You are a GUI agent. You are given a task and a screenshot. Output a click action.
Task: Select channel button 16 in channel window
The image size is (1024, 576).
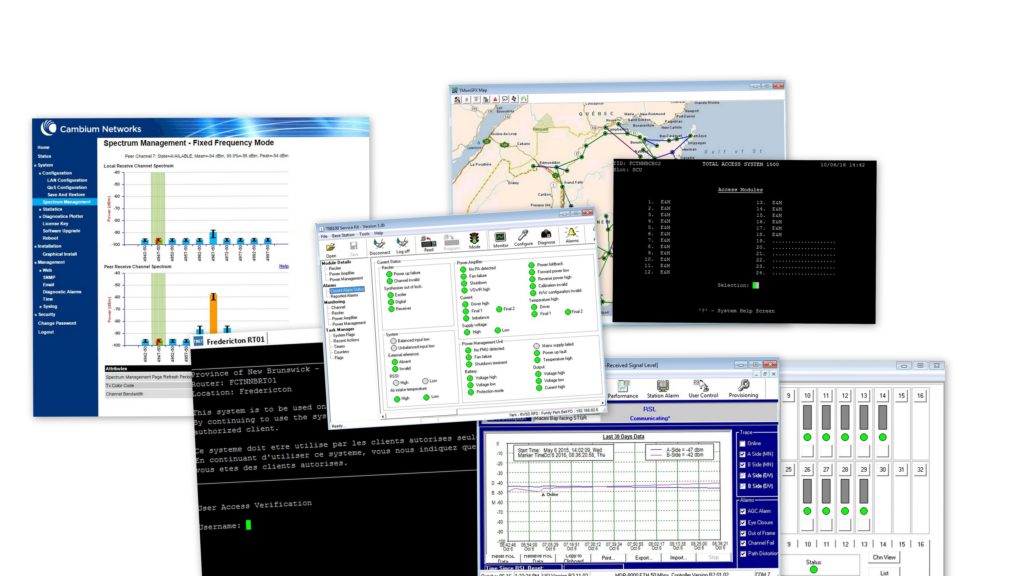click(920, 395)
